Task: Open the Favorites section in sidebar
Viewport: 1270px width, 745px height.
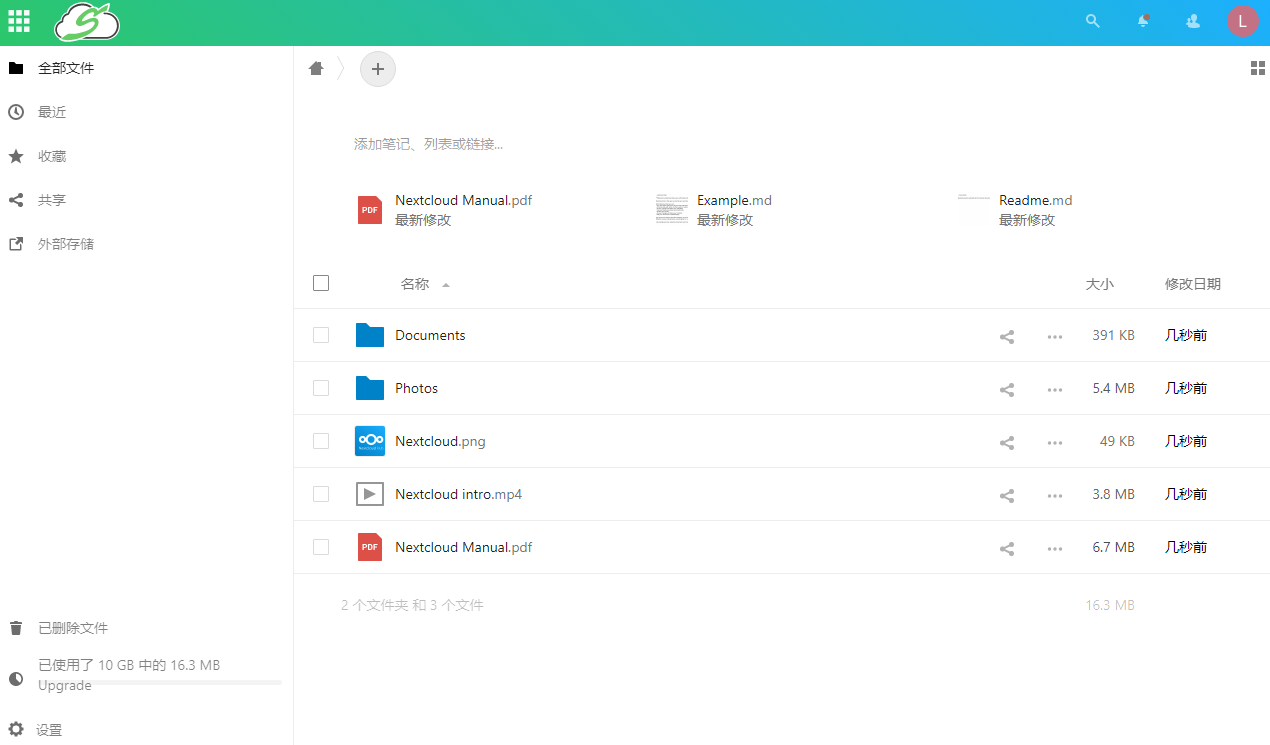Action: pyautogui.click(x=52, y=156)
